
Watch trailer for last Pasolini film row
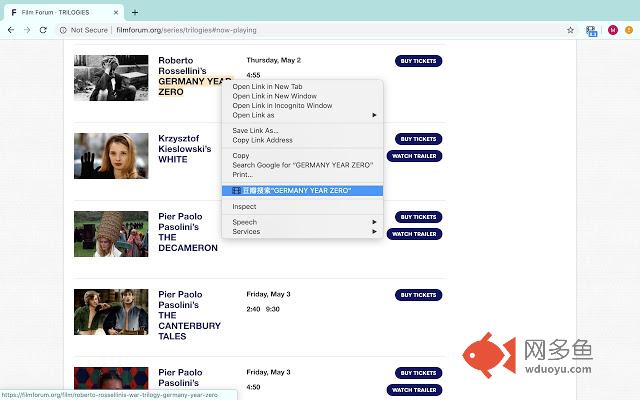pos(414,390)
